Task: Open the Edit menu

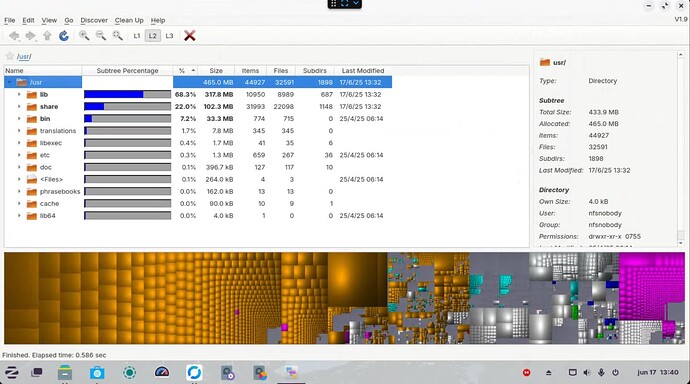Action: pos(28,20)
